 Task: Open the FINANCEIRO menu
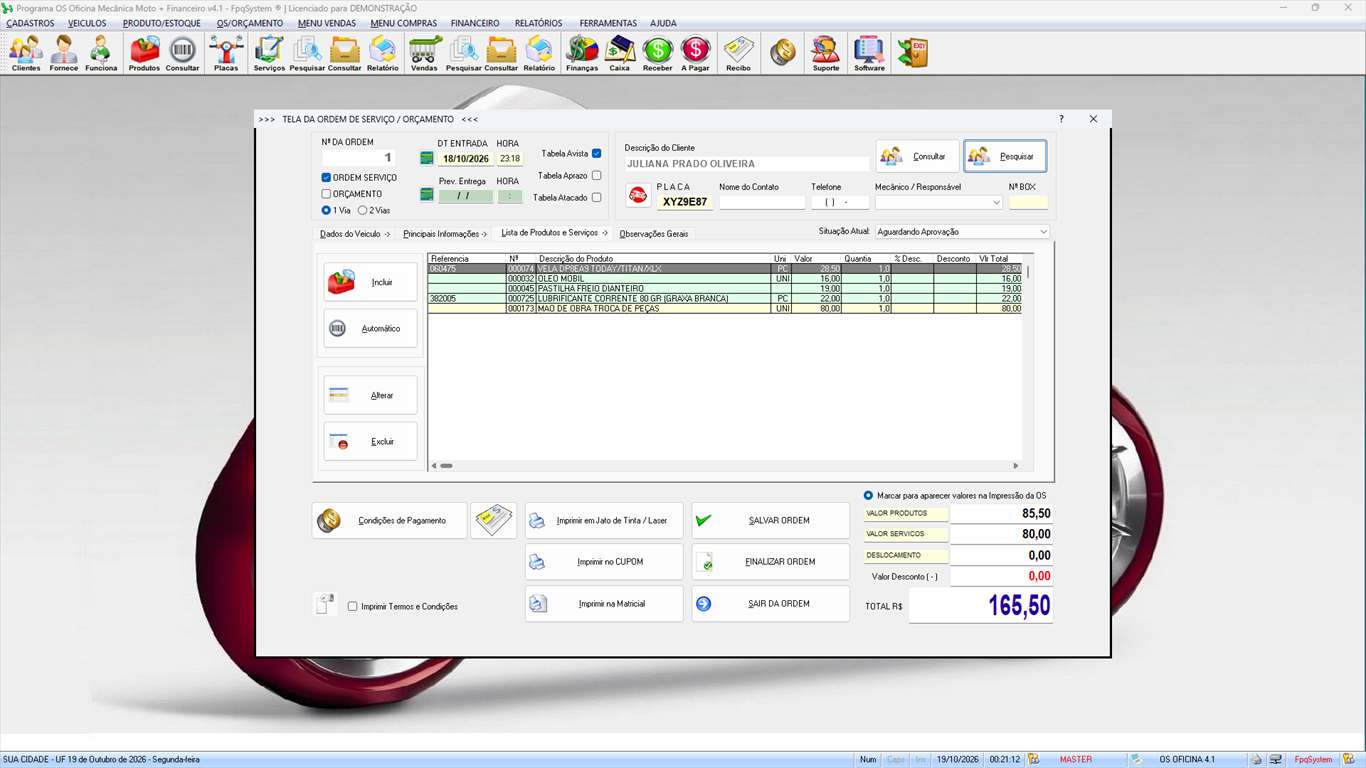click(475, 23)
